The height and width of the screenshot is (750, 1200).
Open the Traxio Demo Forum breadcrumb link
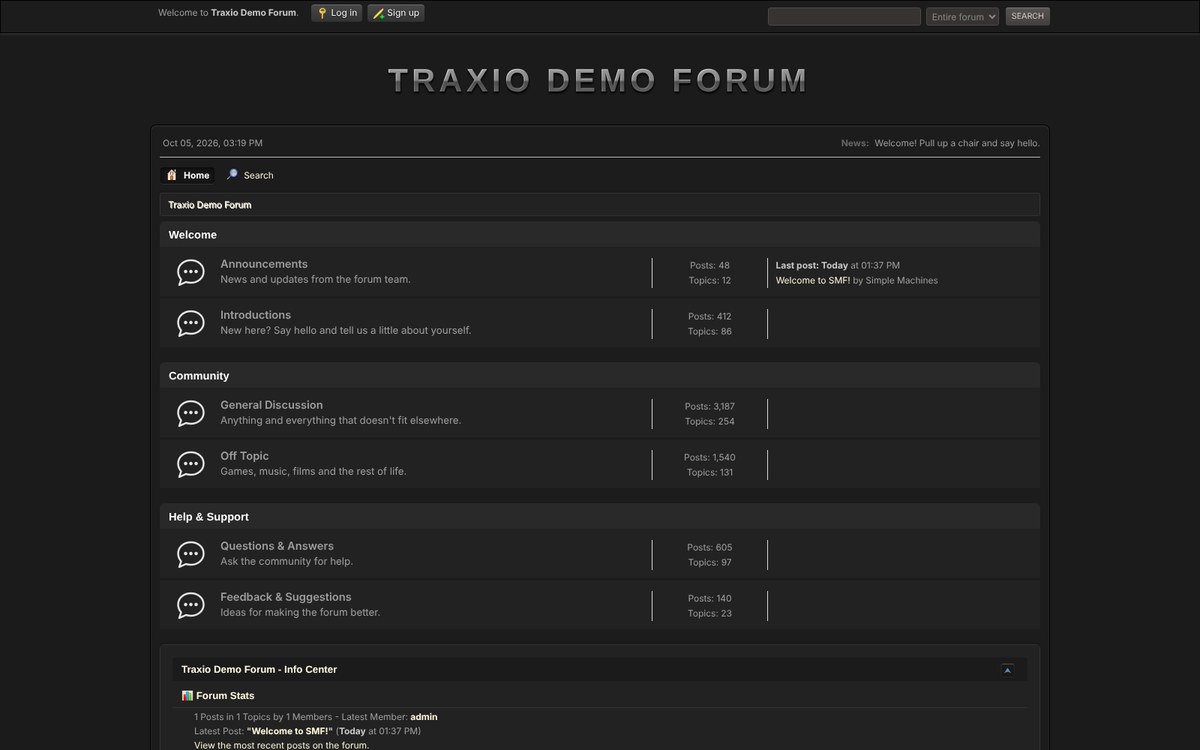point(210,205)
